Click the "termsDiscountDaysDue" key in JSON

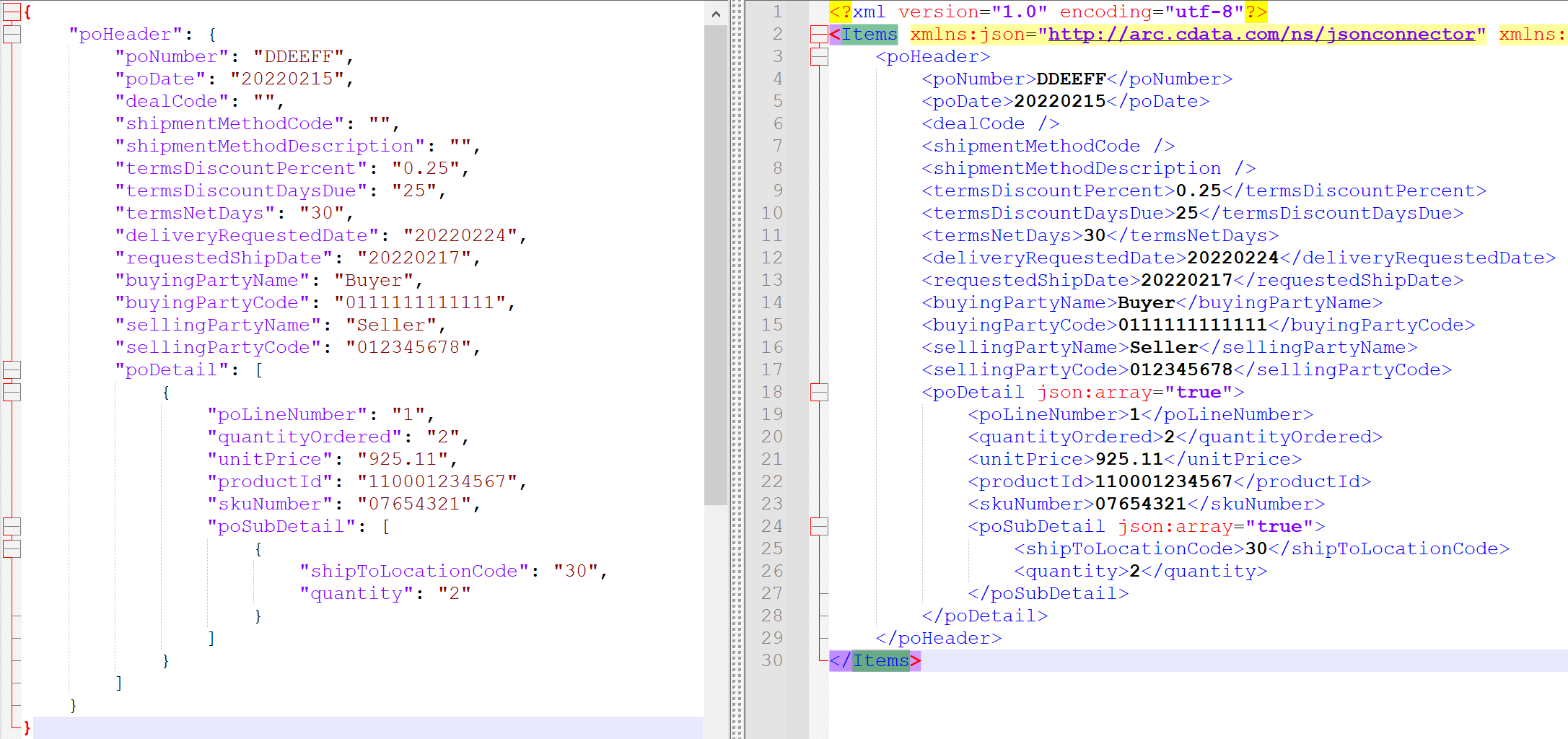[241, 191]
